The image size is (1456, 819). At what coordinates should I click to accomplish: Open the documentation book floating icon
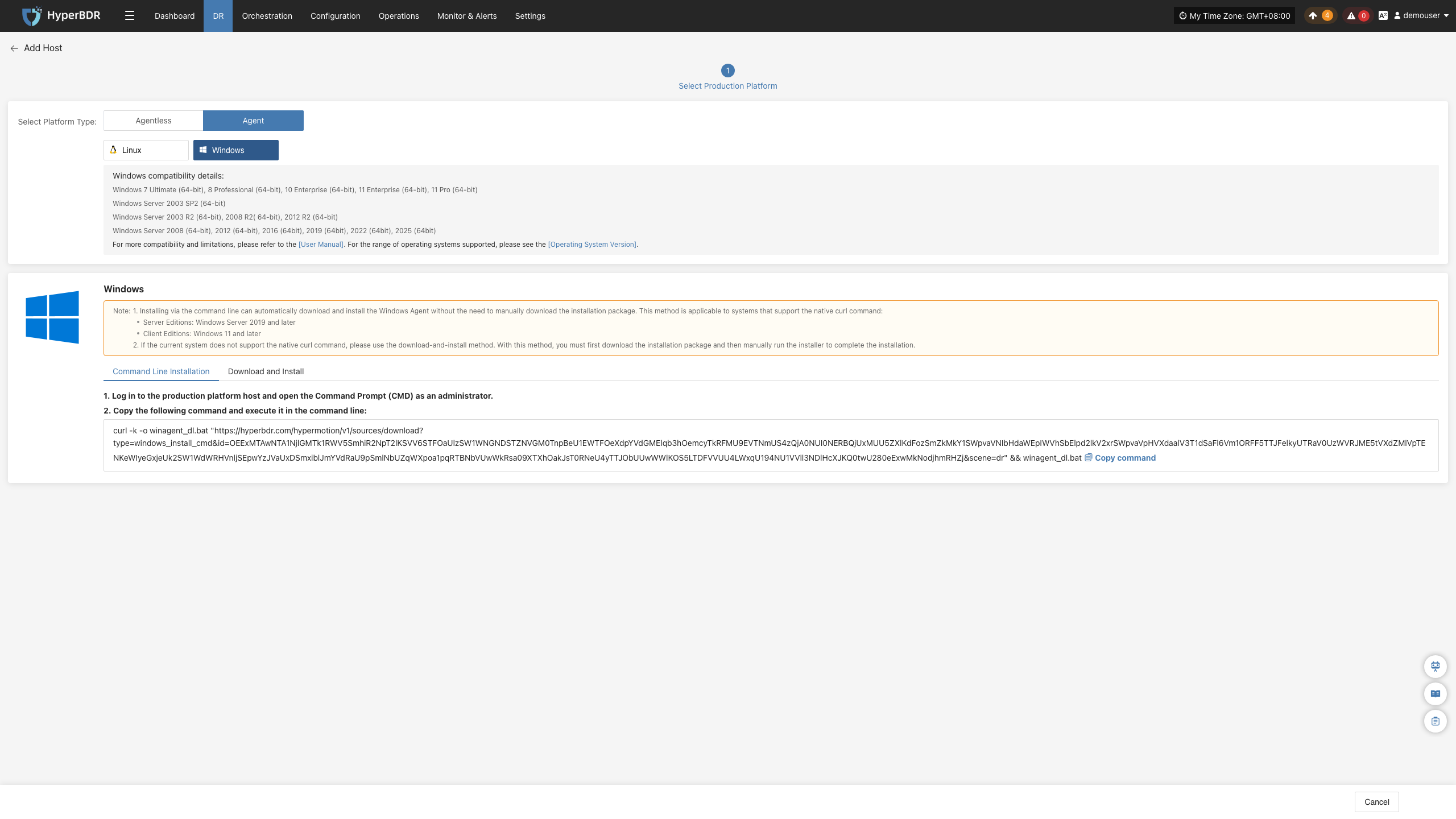point(1436,693)
